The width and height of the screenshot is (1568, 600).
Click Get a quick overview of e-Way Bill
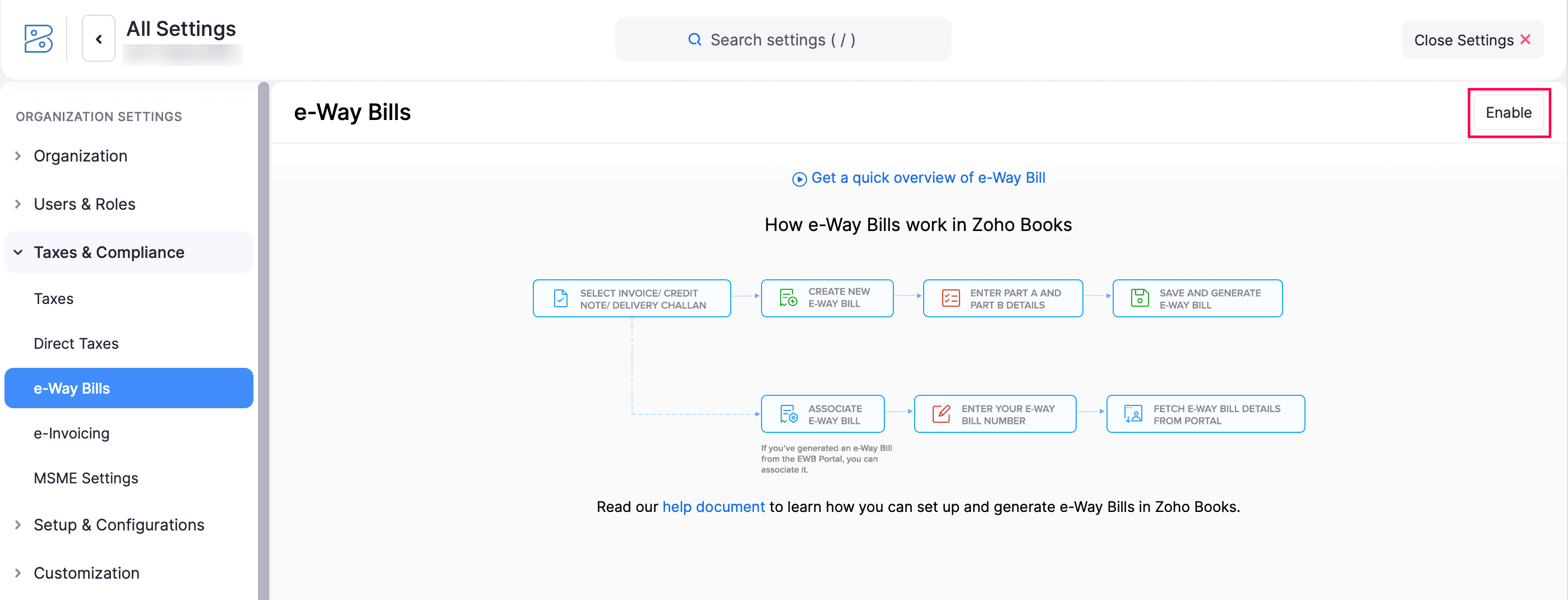tap(928, 178)
